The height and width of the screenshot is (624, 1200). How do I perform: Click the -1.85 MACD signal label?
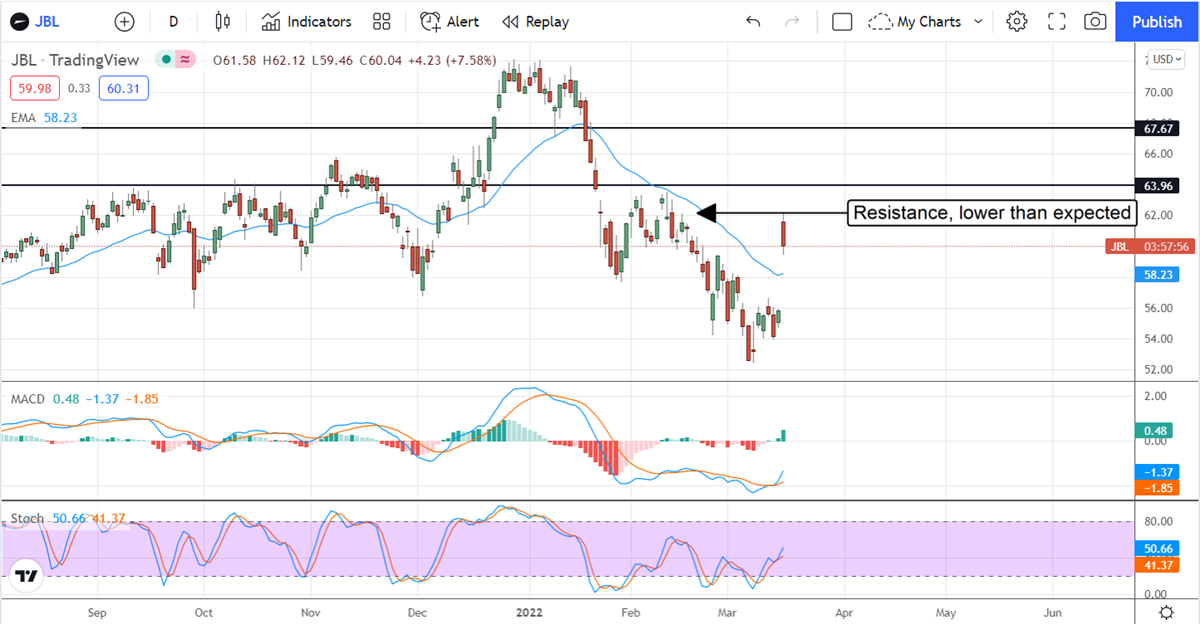click(x=1158, y=487)
